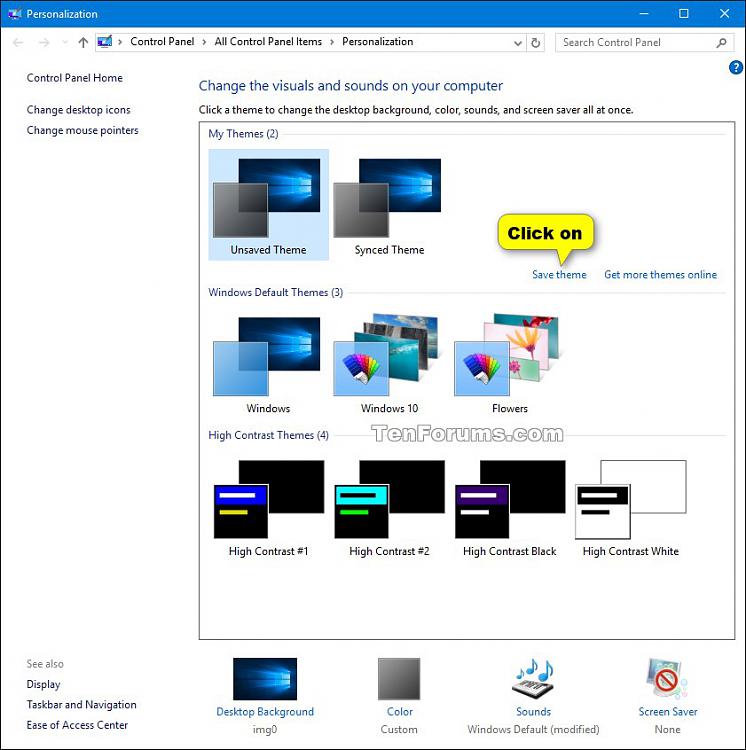Image resolution: width=746 pixels, height=750 pixels.
Task: Open Get more themes online link
Action: tap(660, 275)
